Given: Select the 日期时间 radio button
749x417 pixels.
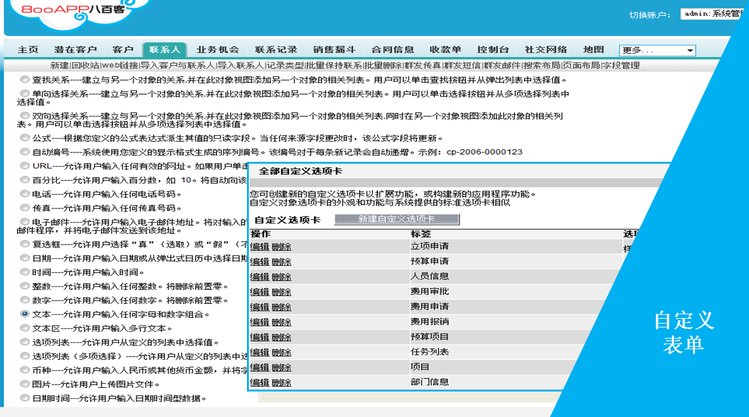Looking at the screenshot, I should pyautogui.click(x=24, y=398).
